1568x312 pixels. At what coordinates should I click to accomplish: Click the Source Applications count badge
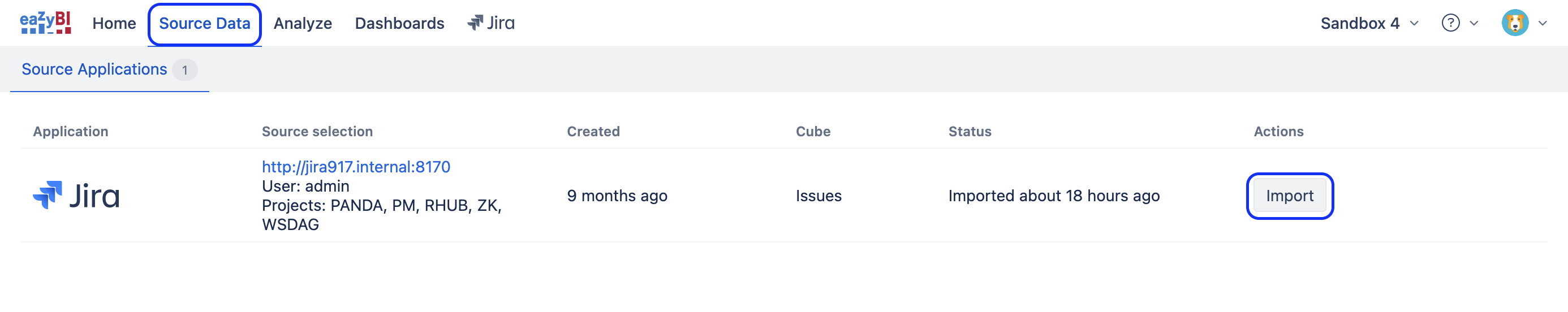184,70
